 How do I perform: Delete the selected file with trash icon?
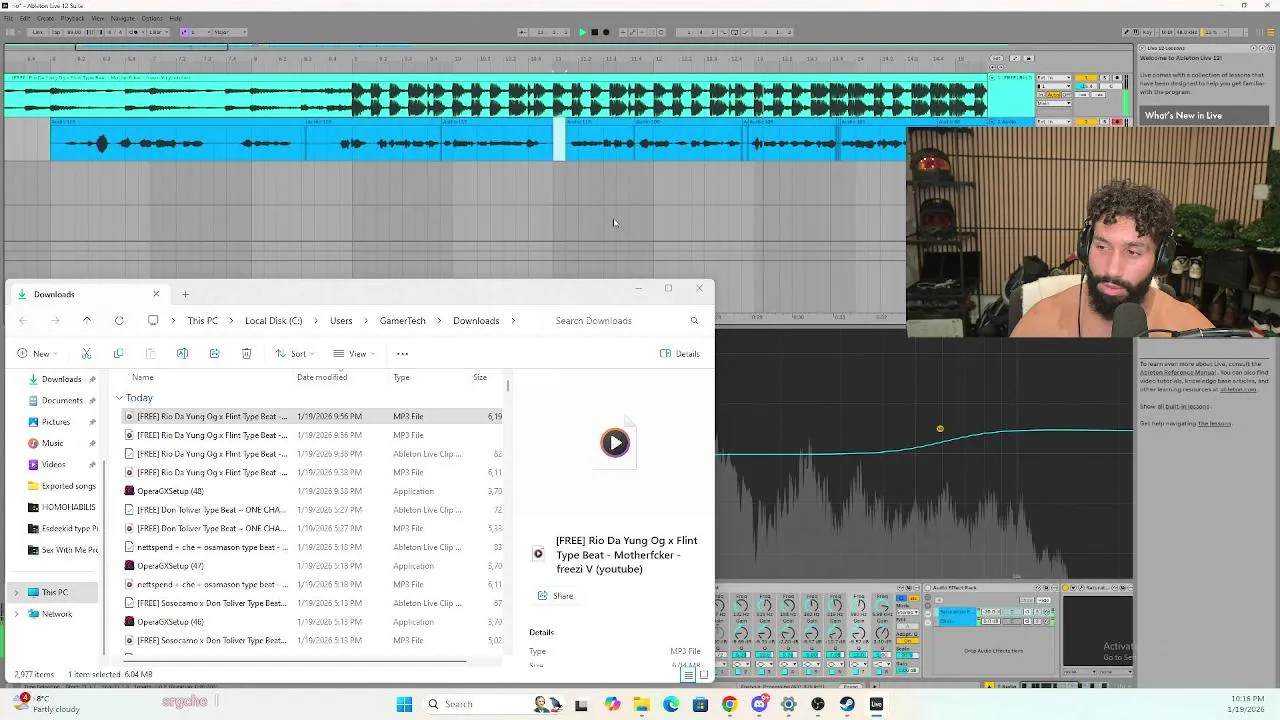point(246,353)
